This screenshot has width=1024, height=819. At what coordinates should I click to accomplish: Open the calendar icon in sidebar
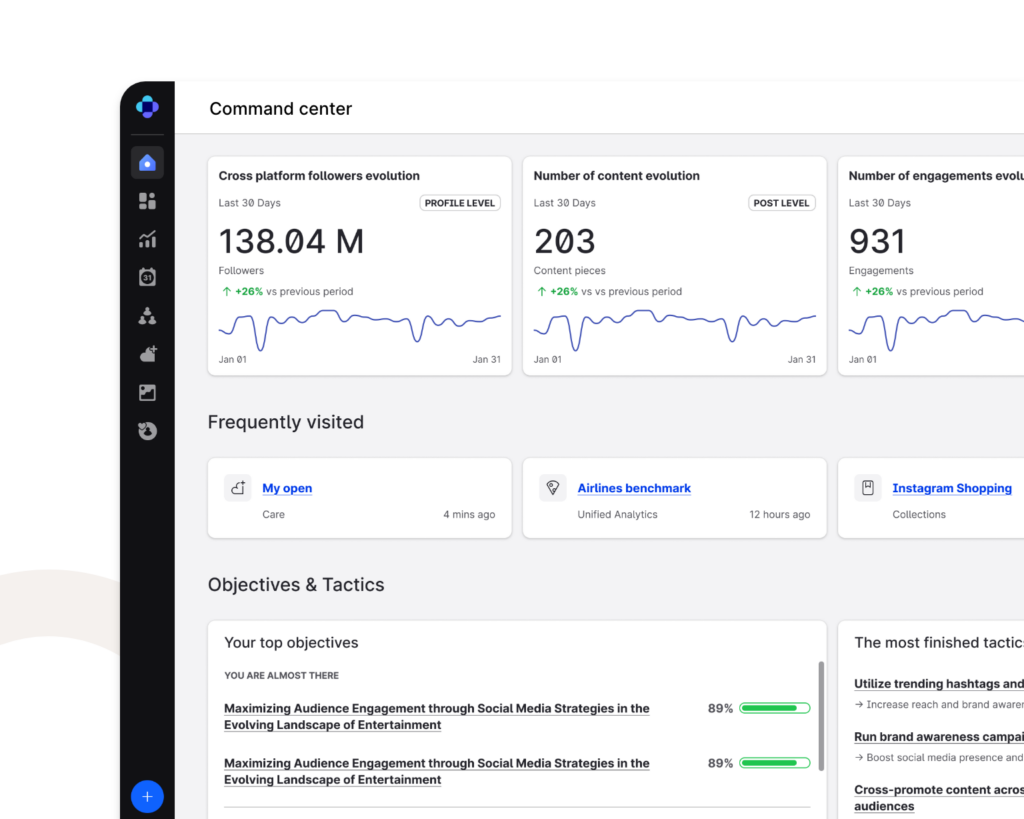(x=147, y=277)
